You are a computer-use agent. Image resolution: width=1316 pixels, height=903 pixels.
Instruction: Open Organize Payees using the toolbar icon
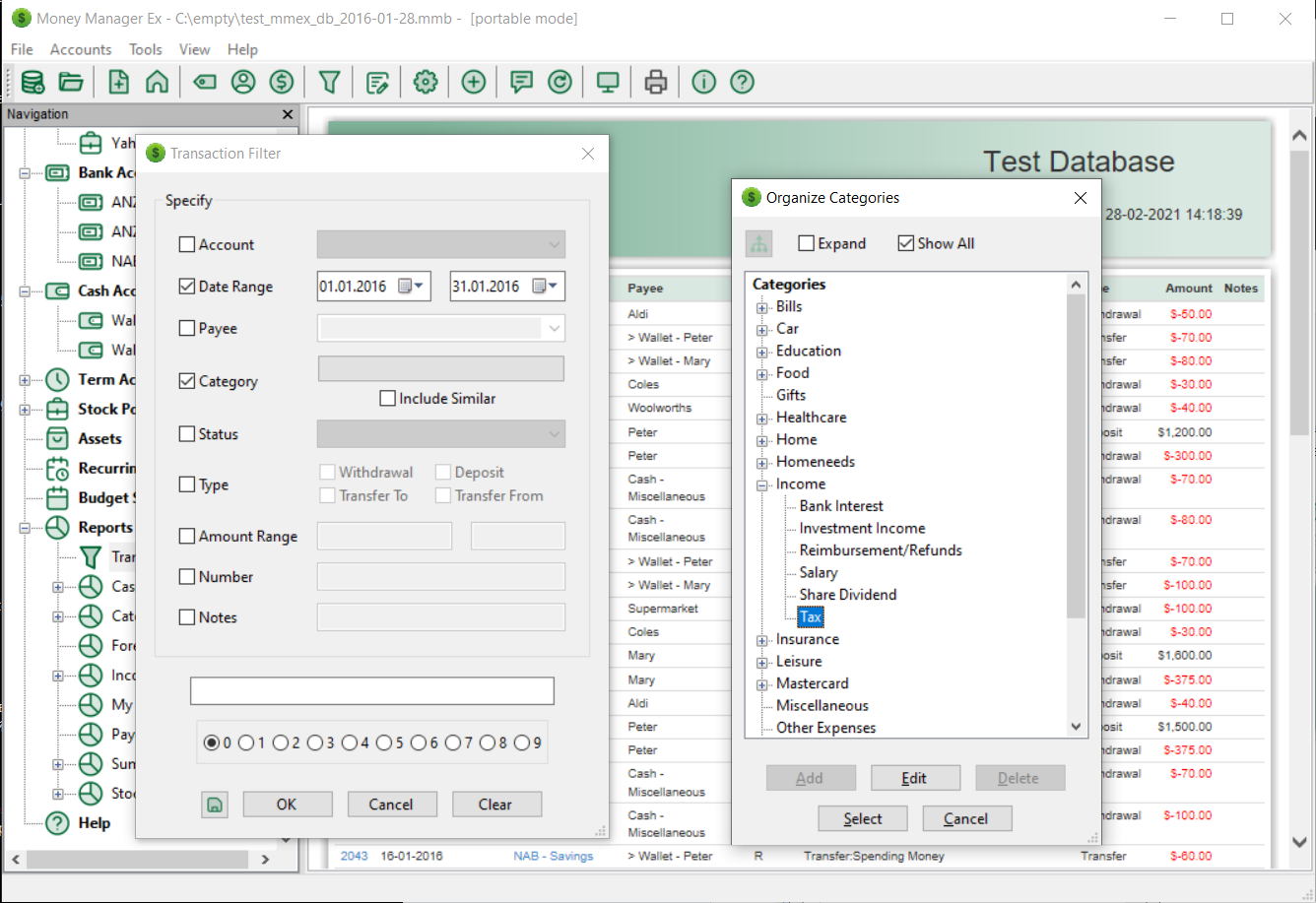pyautogui.click(x=243, y=82)
